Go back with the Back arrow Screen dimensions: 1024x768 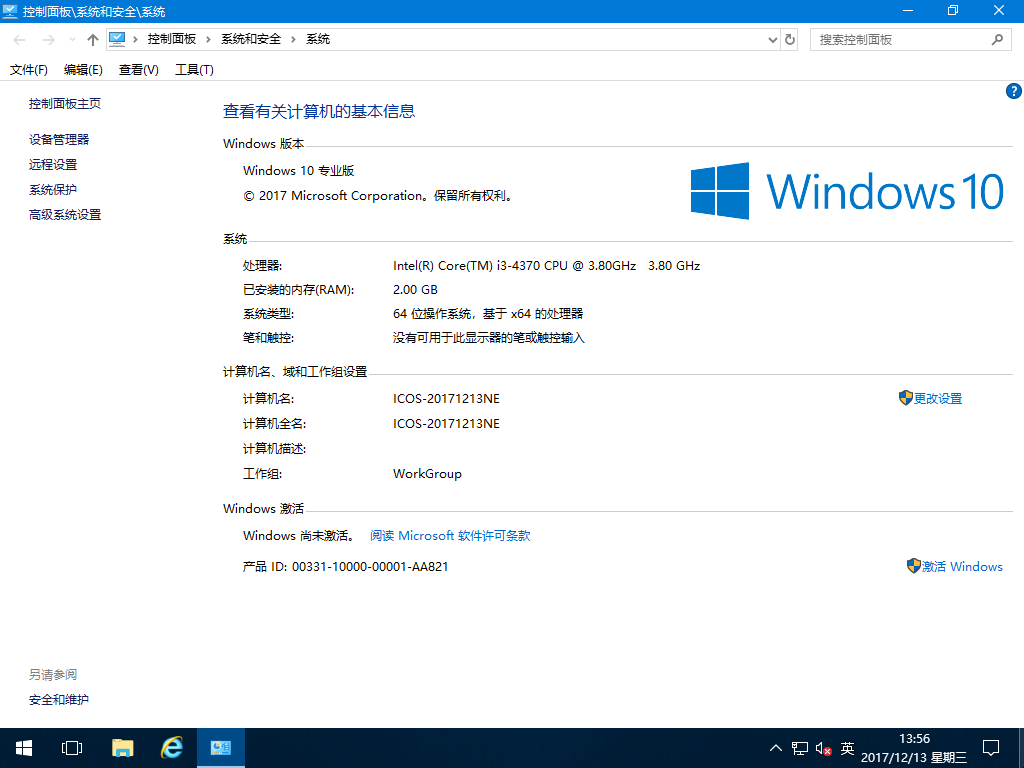pyautogui.click(x=20, y=40)
